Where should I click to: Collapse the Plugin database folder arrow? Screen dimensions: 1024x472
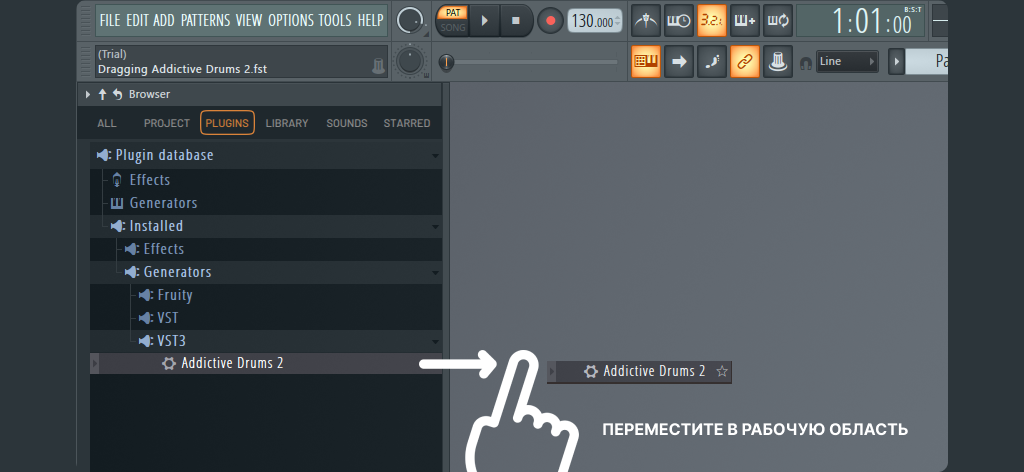point(435,156)
